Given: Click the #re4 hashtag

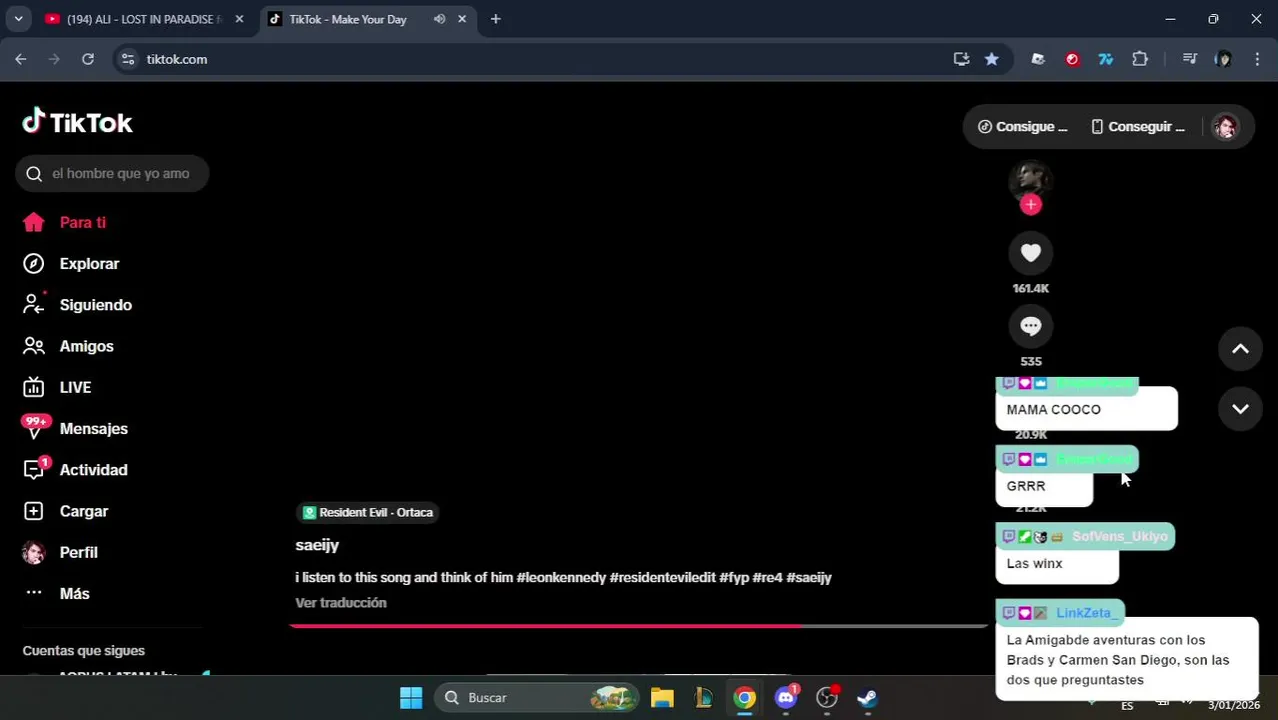Looking at the screenshot, I should [x=767, y=577].
